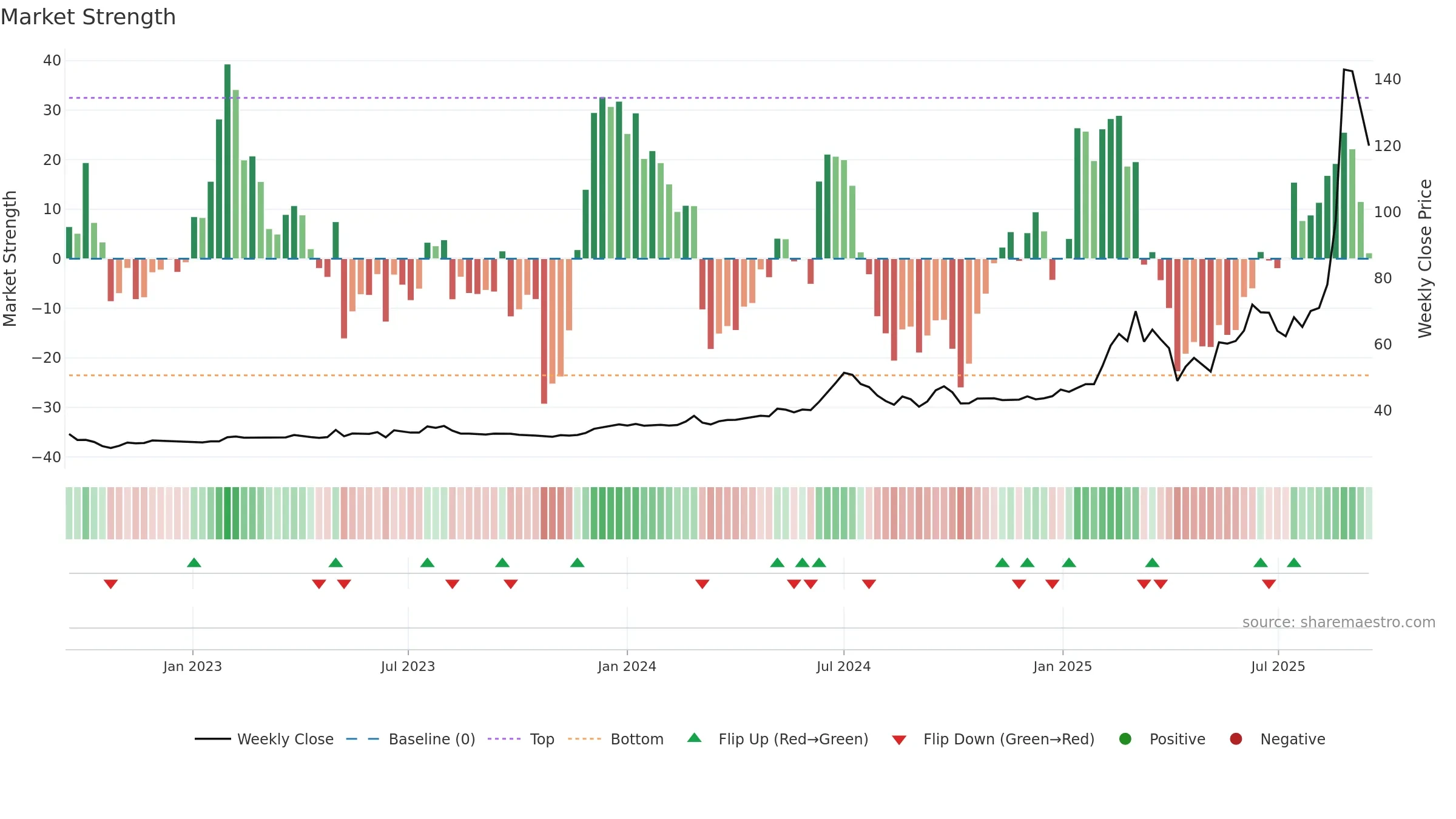This screenshot has width=1456, height=819.
Task: Click the orange dotted Bottom threshold line
Action: tap(719, 376)
